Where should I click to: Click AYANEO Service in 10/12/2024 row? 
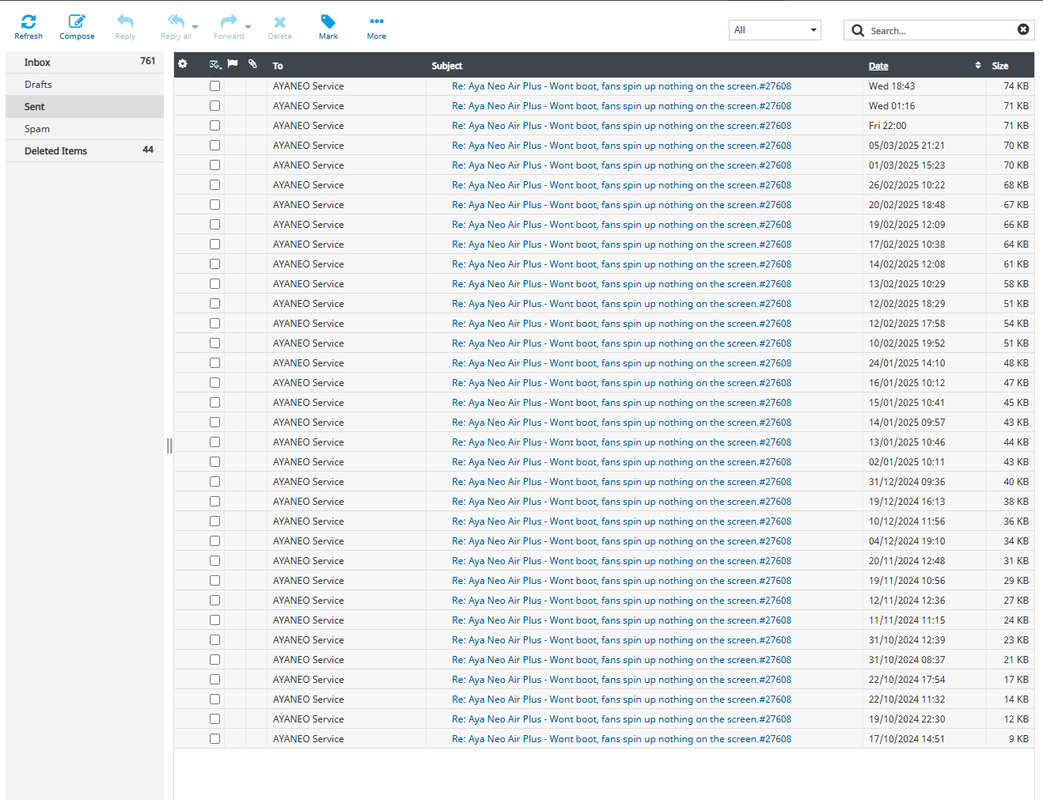click(308, 521)
